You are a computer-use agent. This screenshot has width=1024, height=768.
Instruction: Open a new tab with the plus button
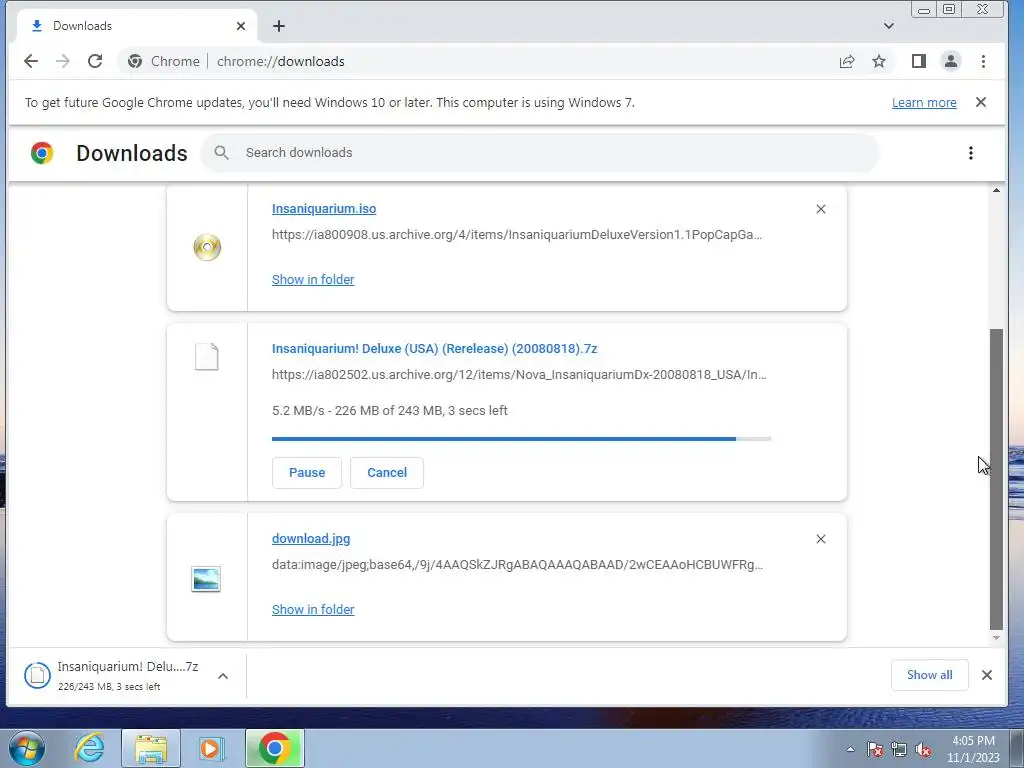click(x=279, y=26)
